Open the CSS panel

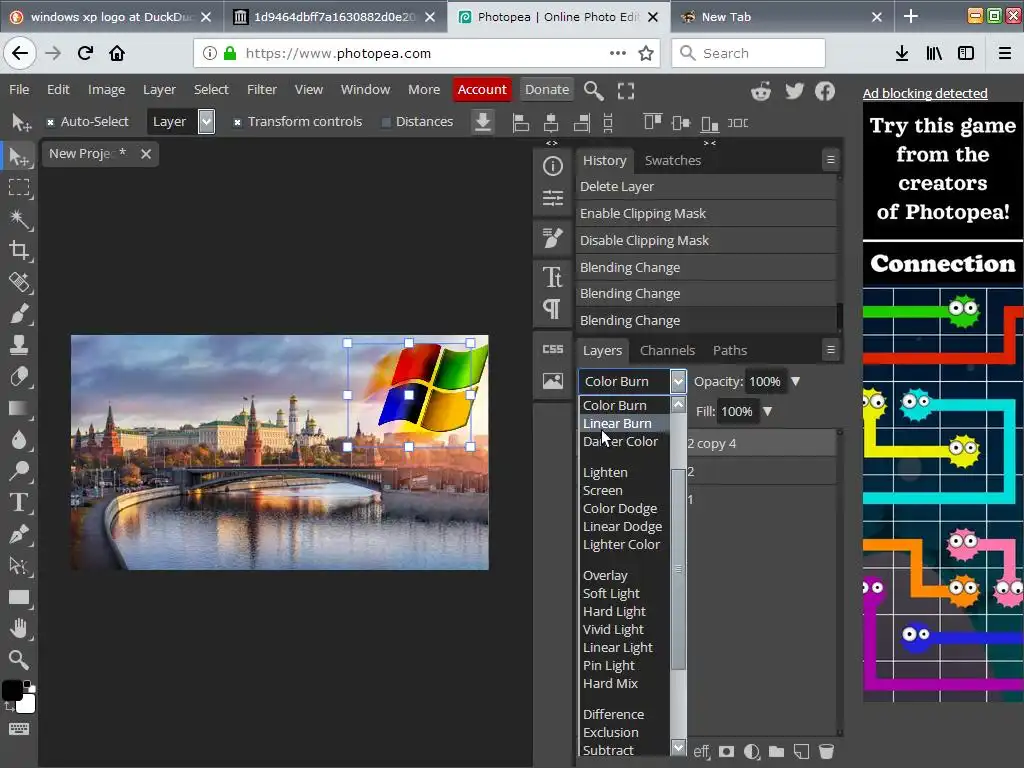(x=552, y=349)
